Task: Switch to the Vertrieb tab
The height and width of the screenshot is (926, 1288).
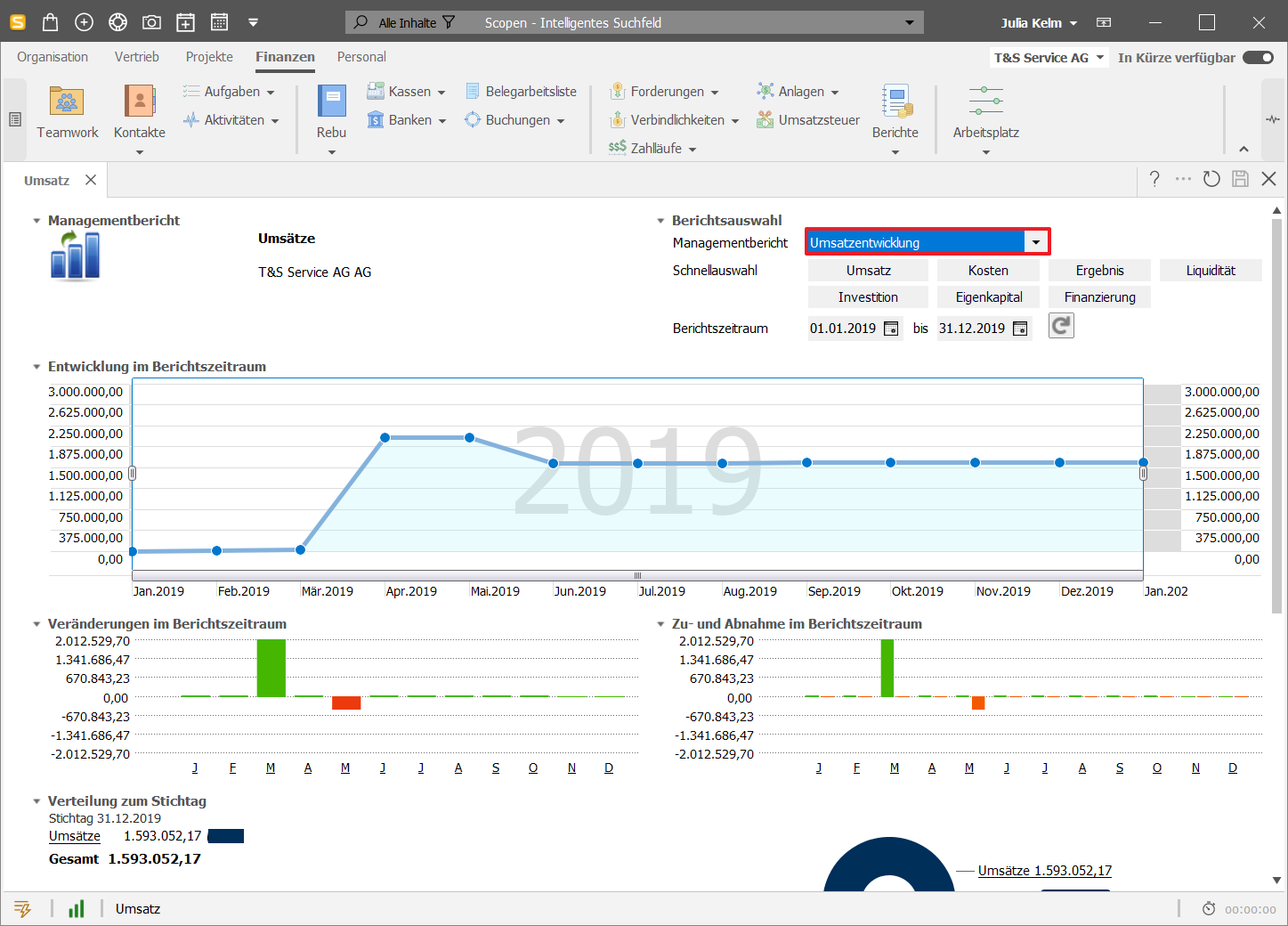Action: point(137,57)
